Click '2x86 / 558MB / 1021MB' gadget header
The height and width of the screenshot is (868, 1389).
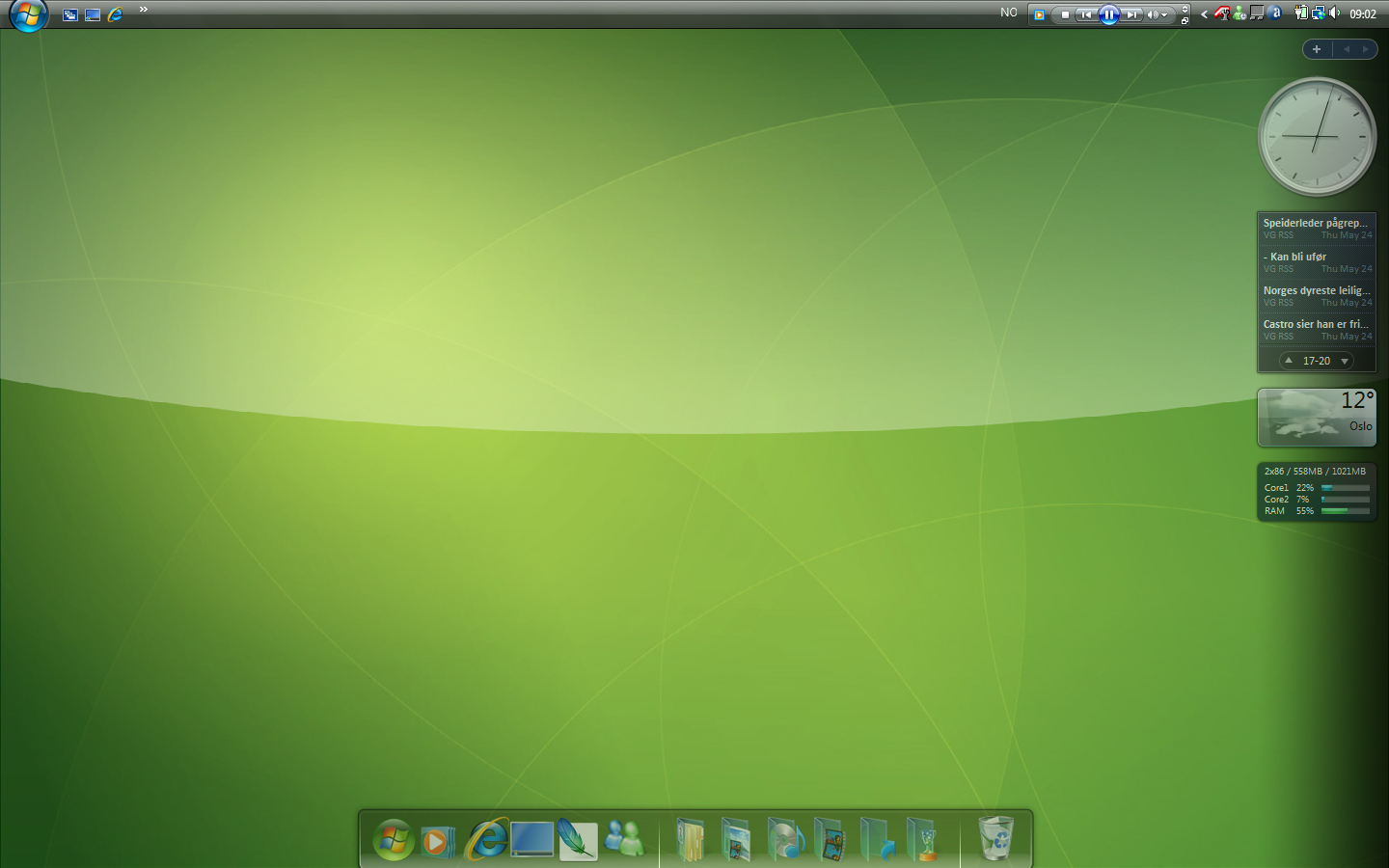1315,472
